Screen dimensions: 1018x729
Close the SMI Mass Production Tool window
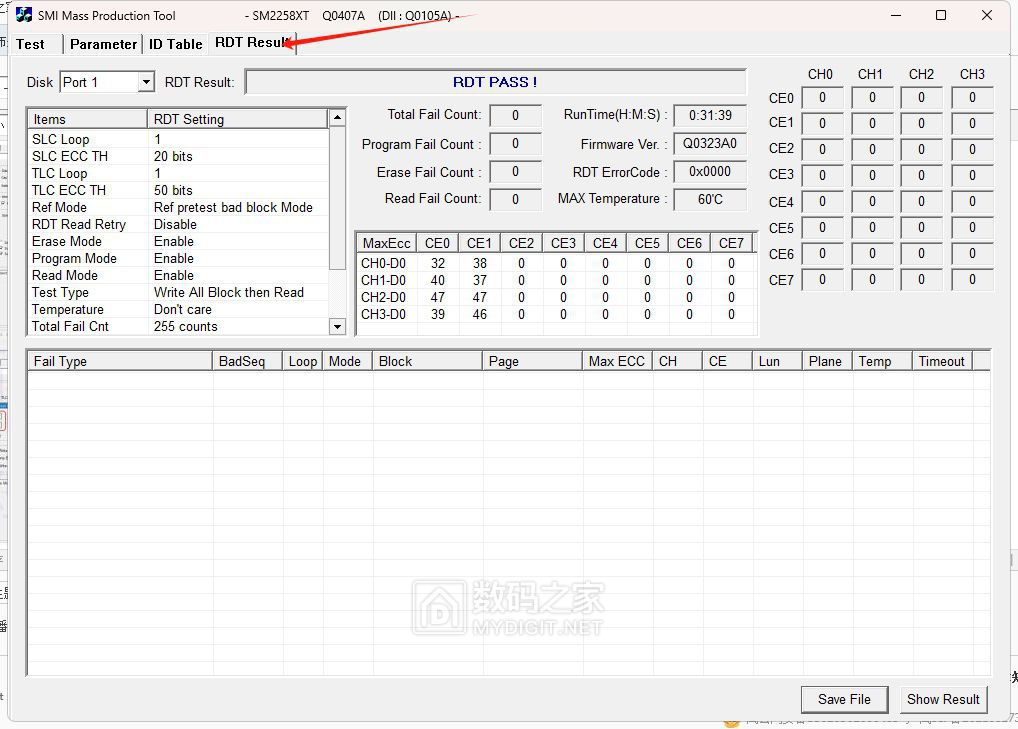click(x=987, y=15)
